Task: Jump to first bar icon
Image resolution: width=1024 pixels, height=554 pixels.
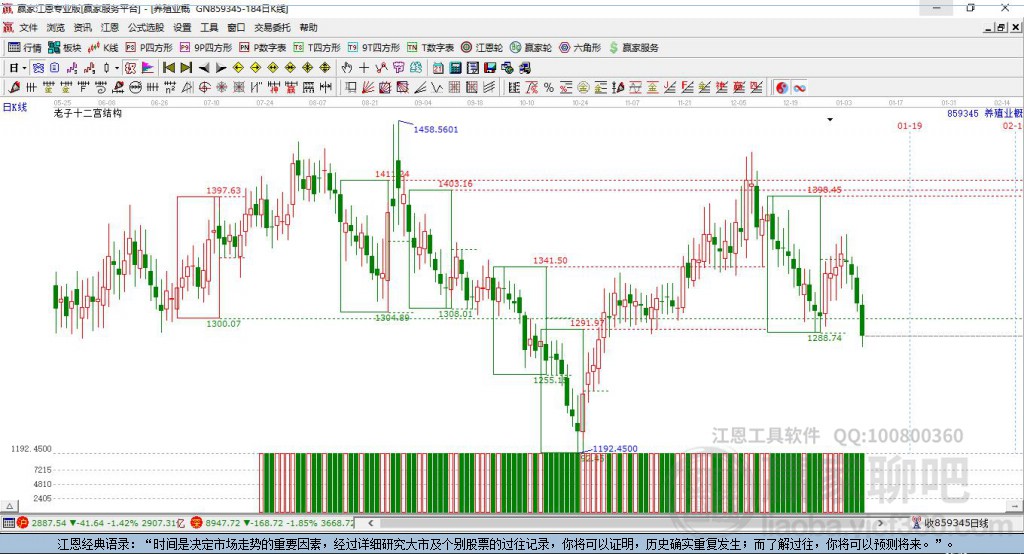Action: tap(168, 68)
